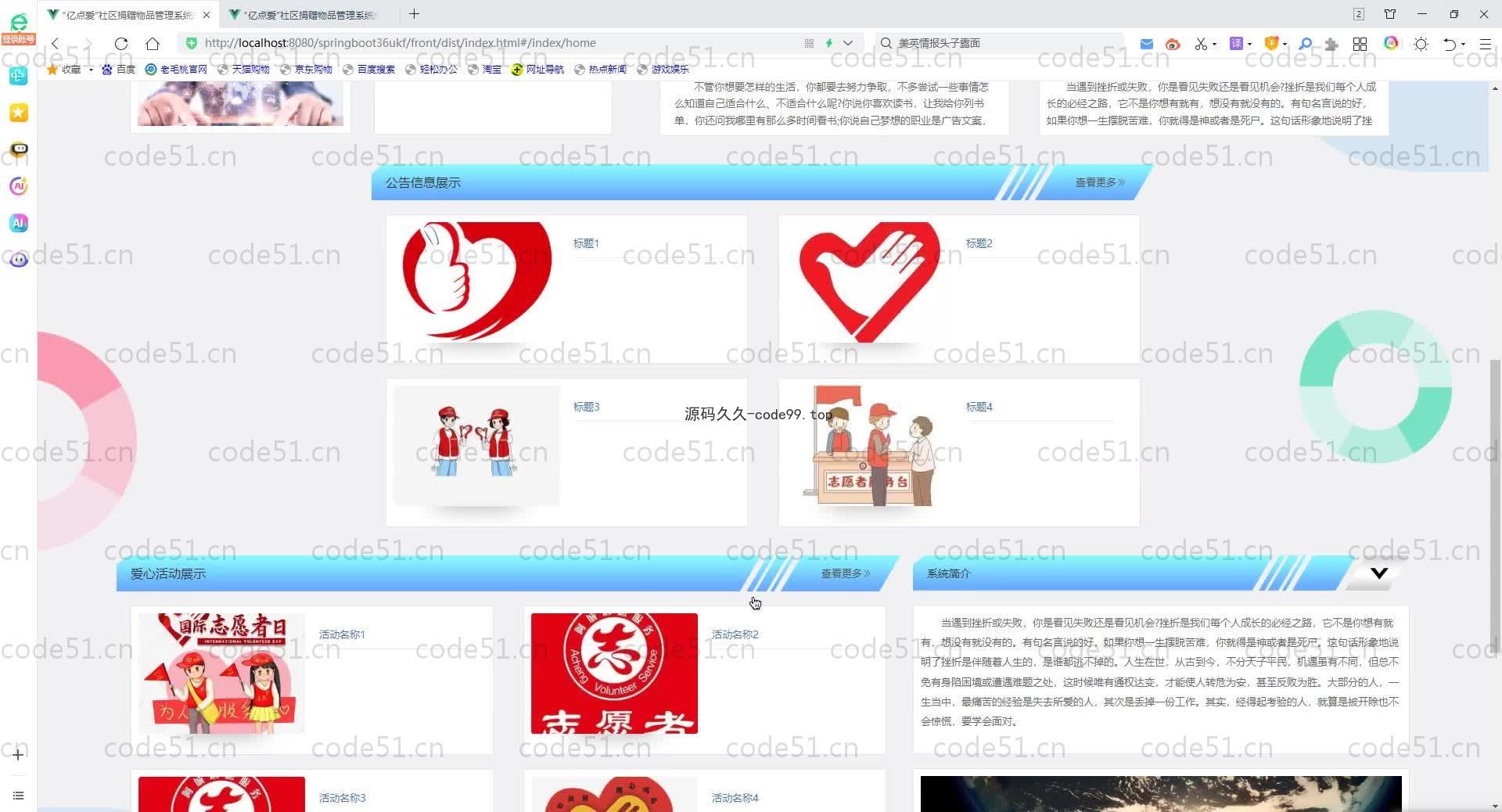Screen dimensions: 1502x812
Task: Open the chat-bubble sidebar icon
Action: pyautogui.click(x=19, y=149)
